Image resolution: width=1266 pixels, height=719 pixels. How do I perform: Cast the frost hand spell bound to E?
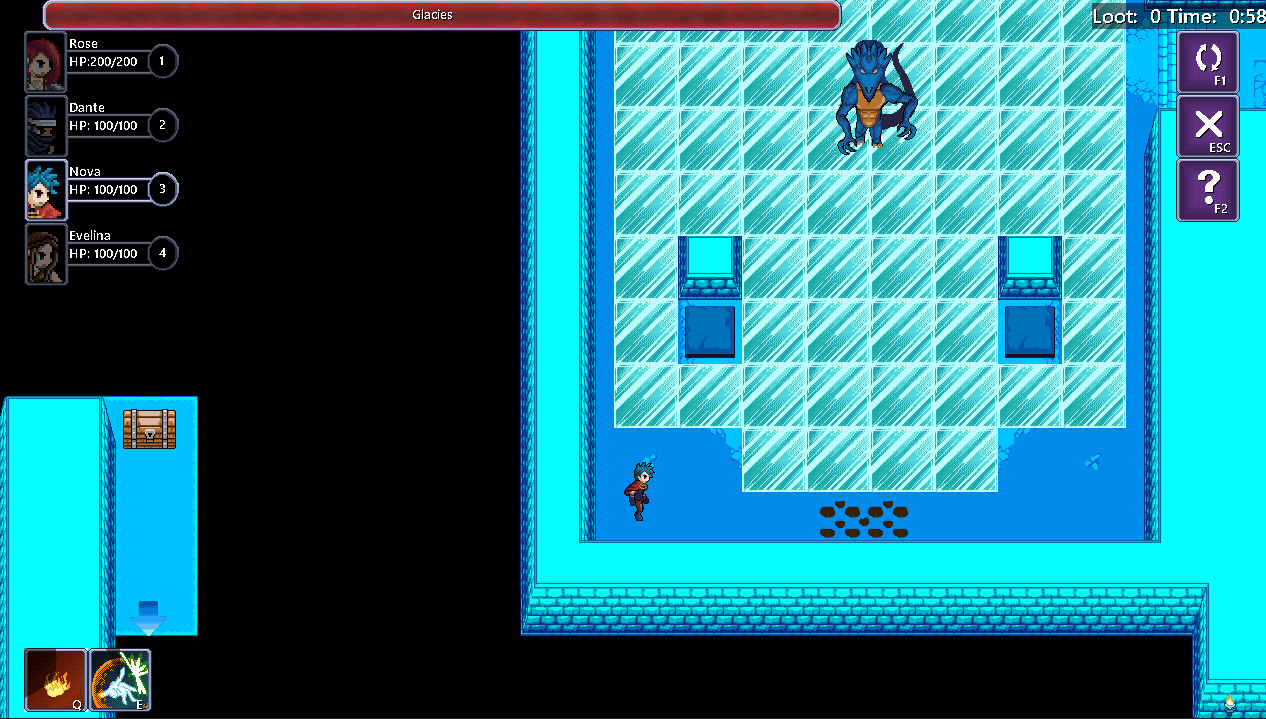120,680
